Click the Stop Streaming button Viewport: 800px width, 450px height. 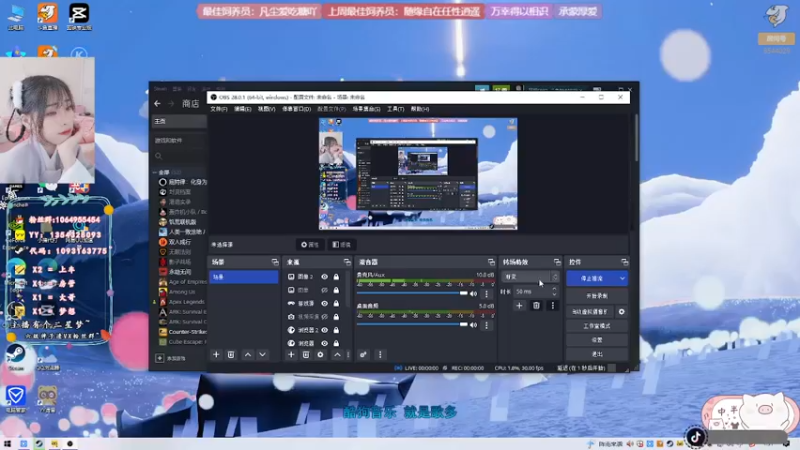pyautogui.click(x=592, y=279)
